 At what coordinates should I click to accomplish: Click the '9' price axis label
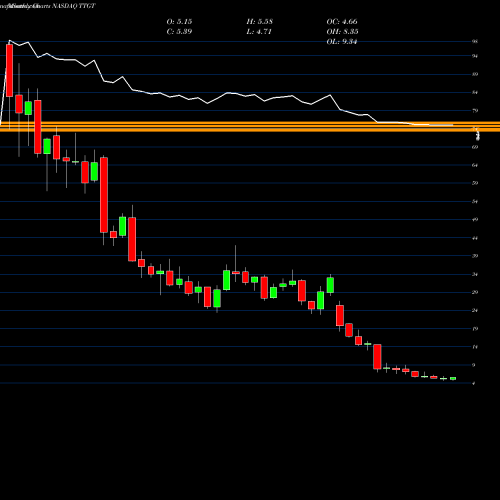(x=474, y=365)
